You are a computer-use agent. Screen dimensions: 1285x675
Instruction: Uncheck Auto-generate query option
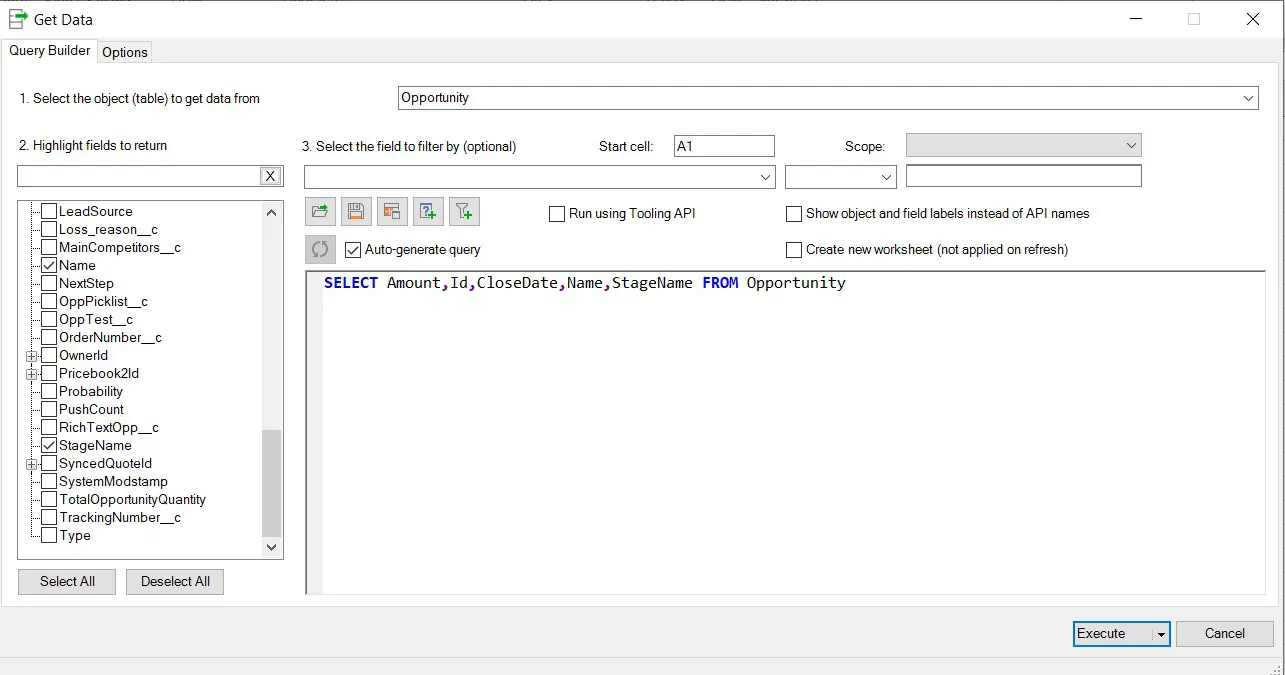point(353,250)
